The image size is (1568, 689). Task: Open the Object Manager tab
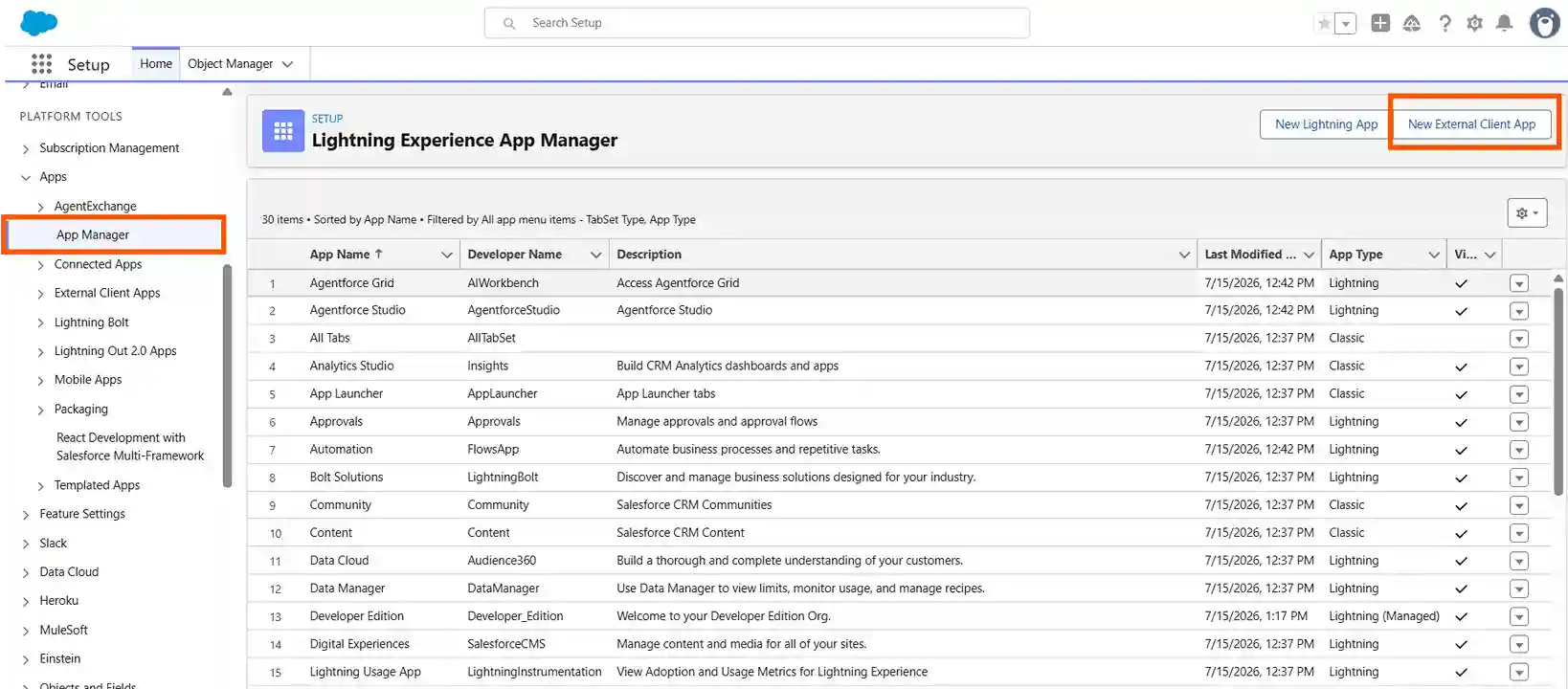[231, 64]
